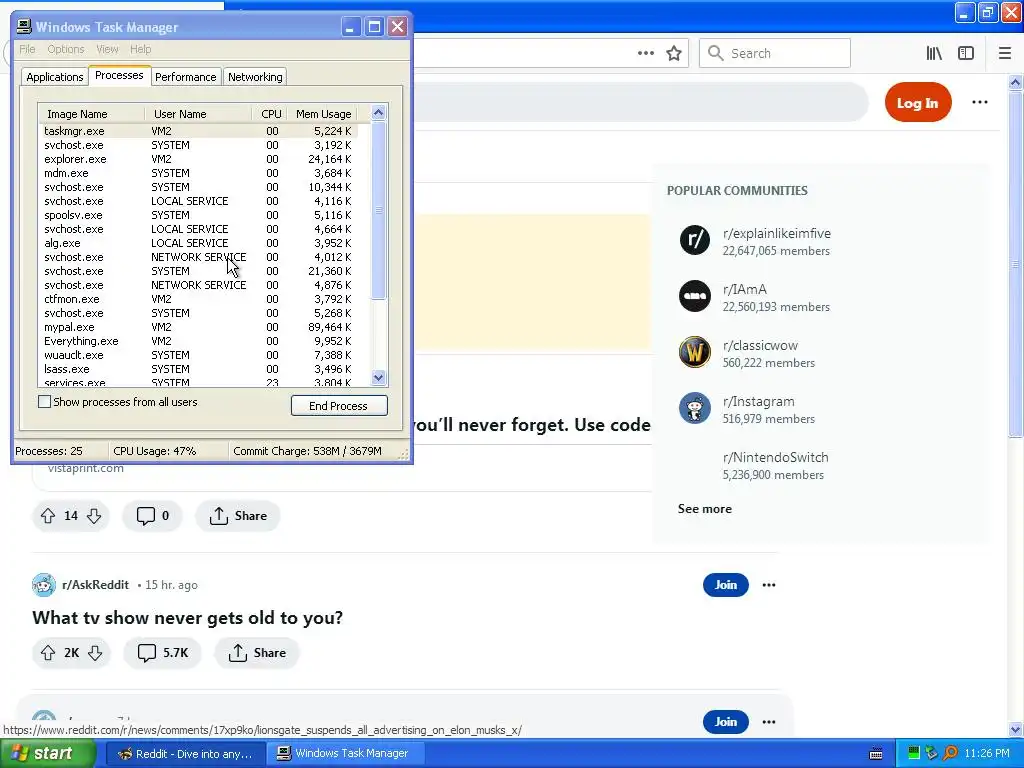Screen dimensions: 1024x768
Task: Check 'Show processes from all users'
Action: pos(44,402)
